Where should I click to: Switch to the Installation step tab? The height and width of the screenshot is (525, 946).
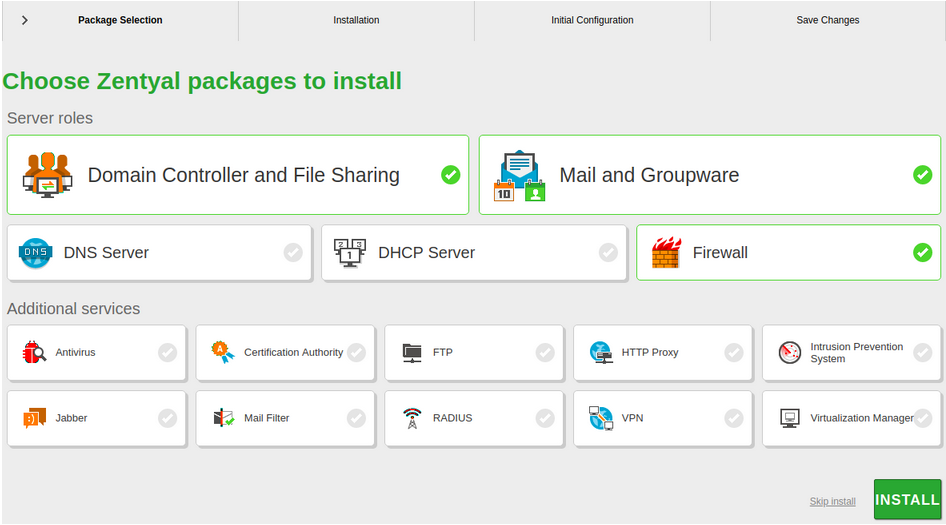356,20
